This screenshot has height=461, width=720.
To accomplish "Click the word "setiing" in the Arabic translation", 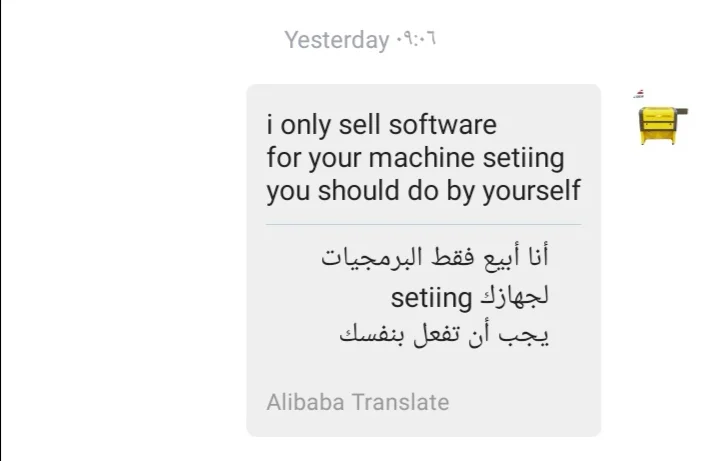I will click(x=430, y=296).
